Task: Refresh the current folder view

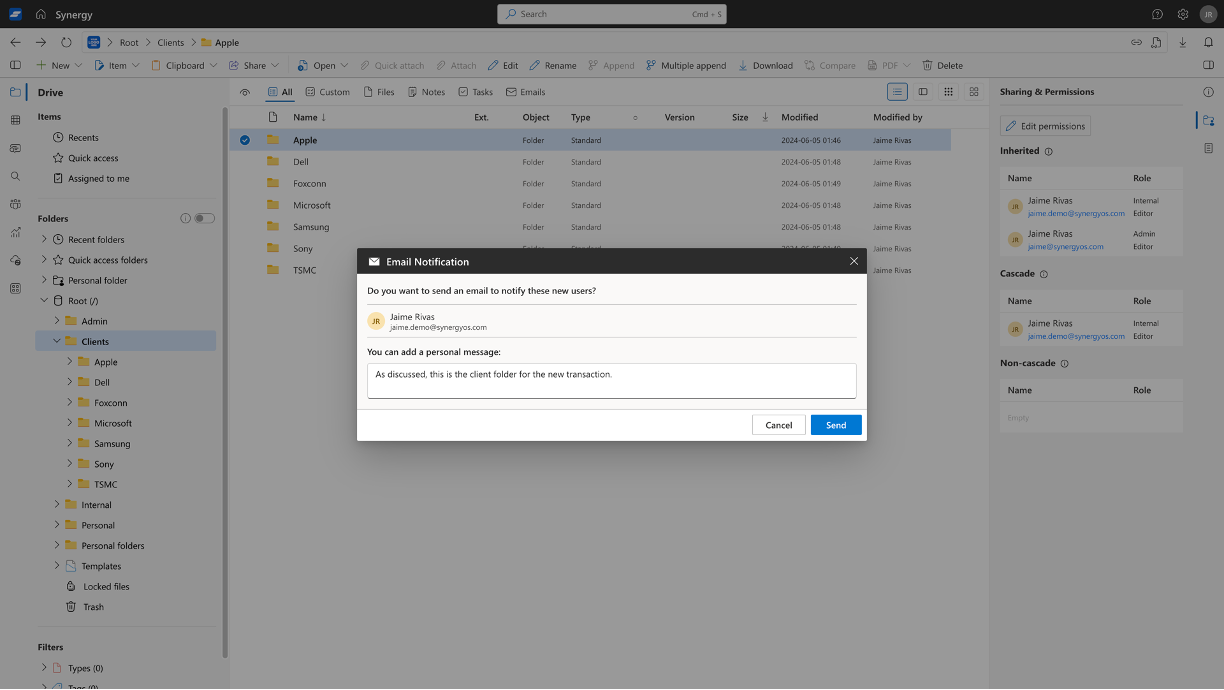Action: pos(66,42)
